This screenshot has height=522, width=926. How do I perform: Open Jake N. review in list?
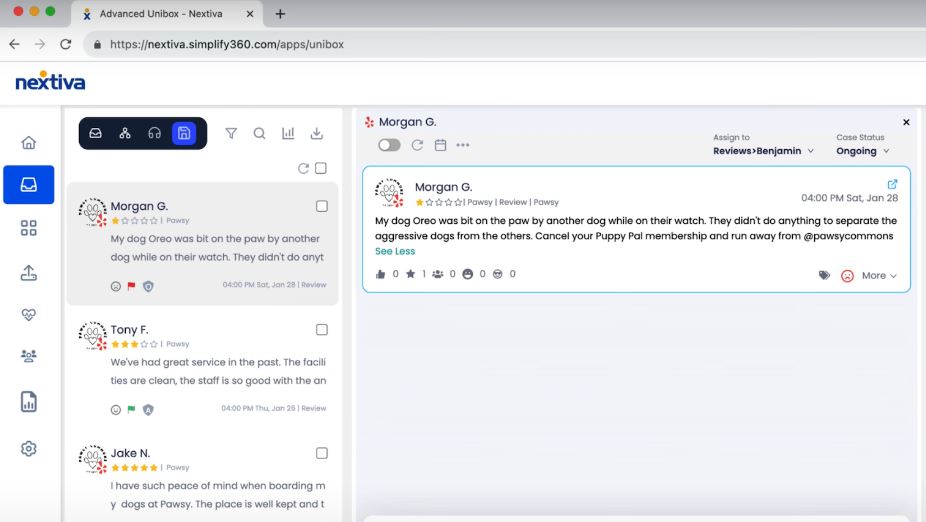[x=202, y=478]
